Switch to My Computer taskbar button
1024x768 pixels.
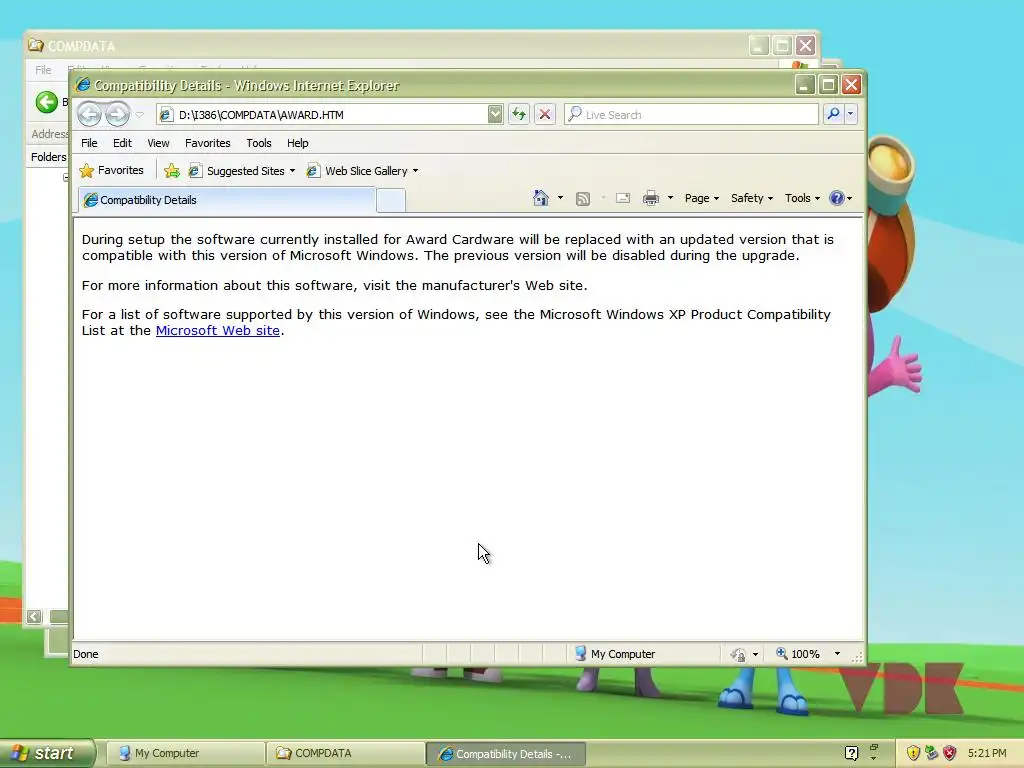tap(184, 753)
